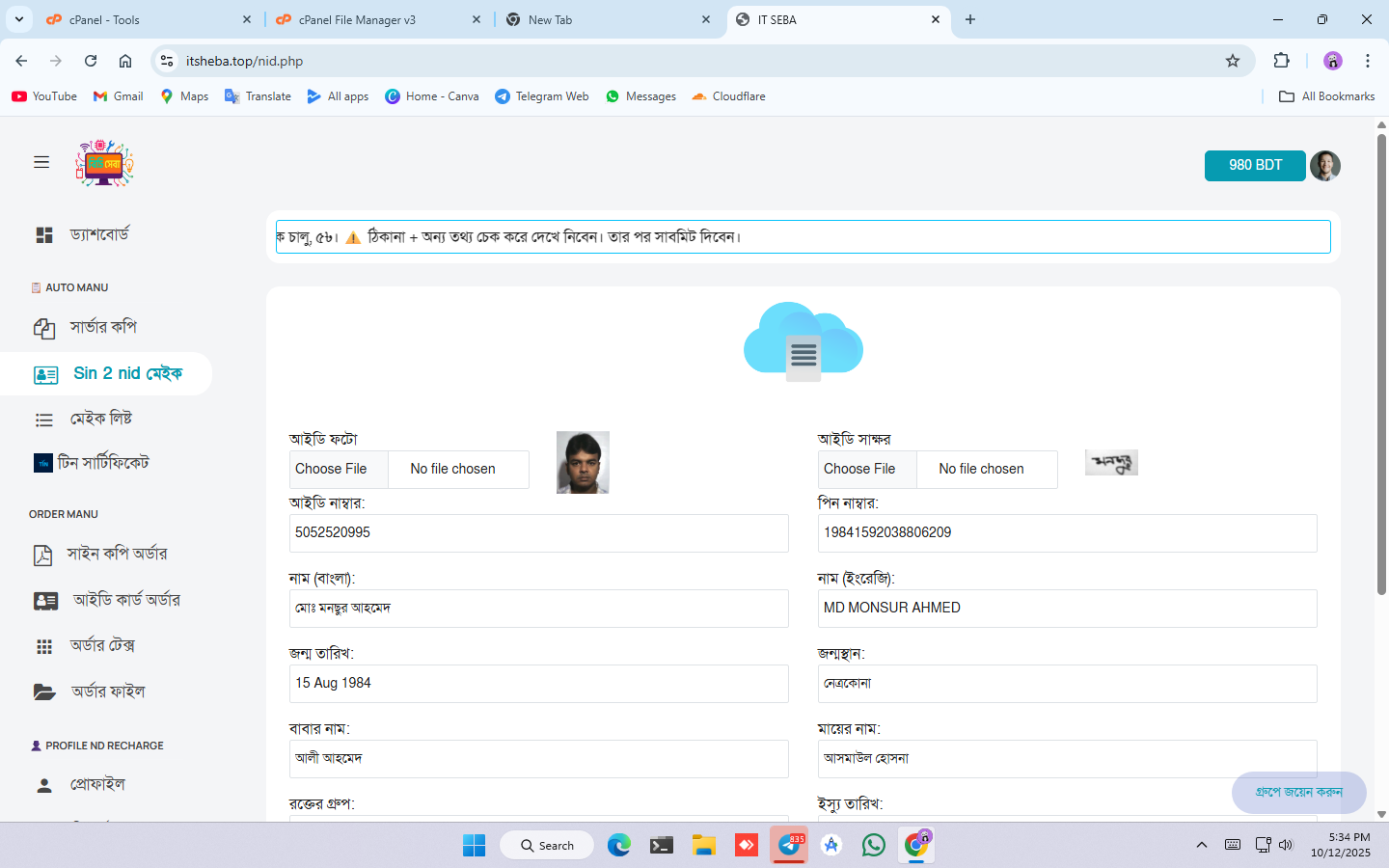Click the ID photo thumbnail preview
1389x868 pixels.
(x=583, y=463)
